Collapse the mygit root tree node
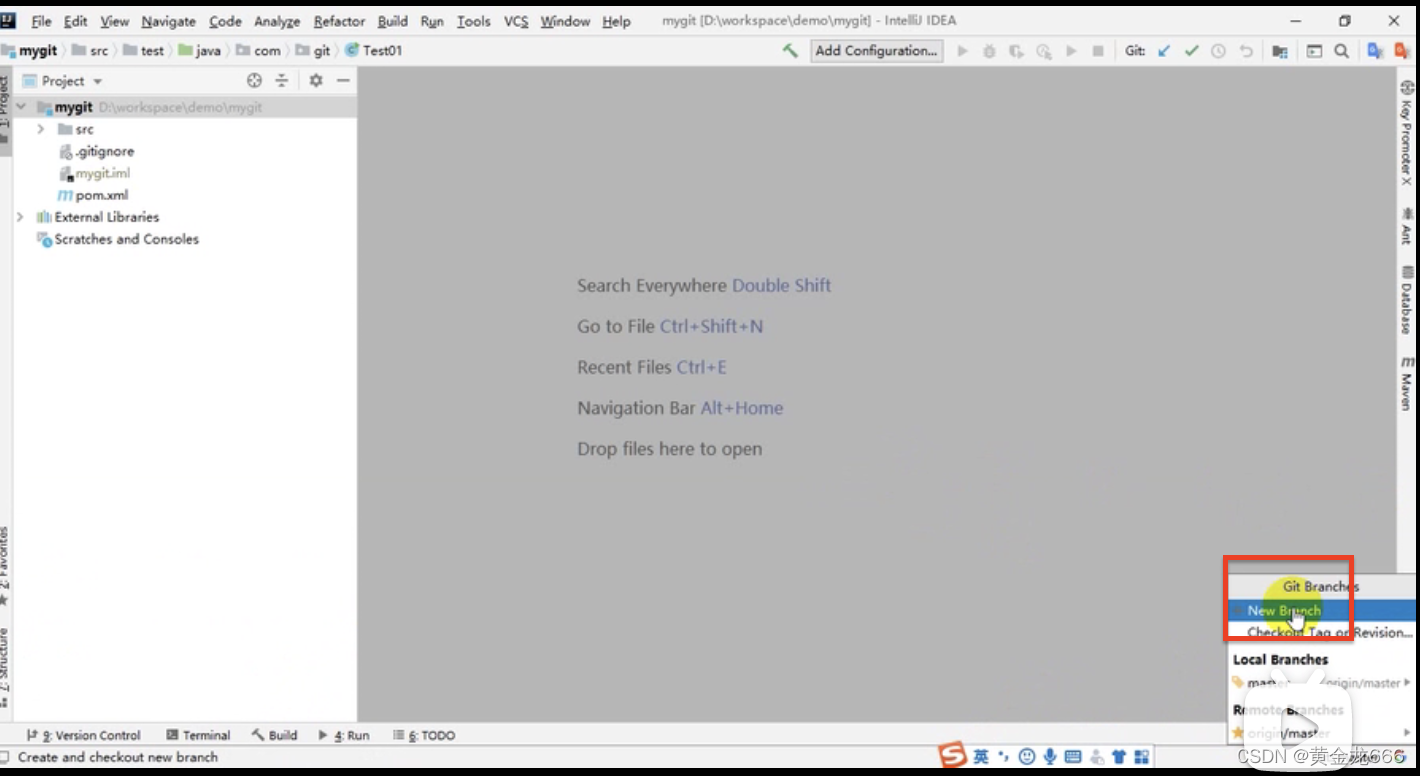Image resolution: width=1420 pixels, height=776 pixels. (21, 107)
